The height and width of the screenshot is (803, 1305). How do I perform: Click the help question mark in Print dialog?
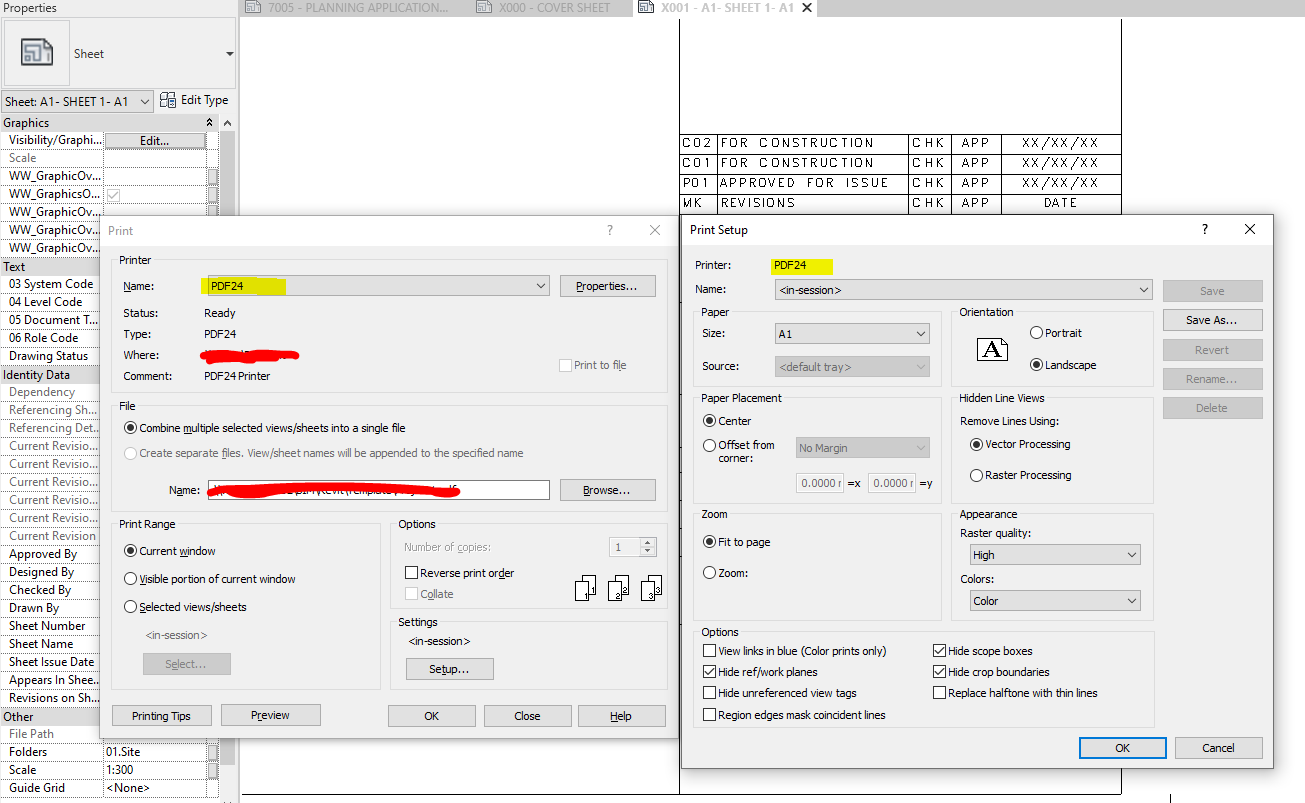coord(610,230)
